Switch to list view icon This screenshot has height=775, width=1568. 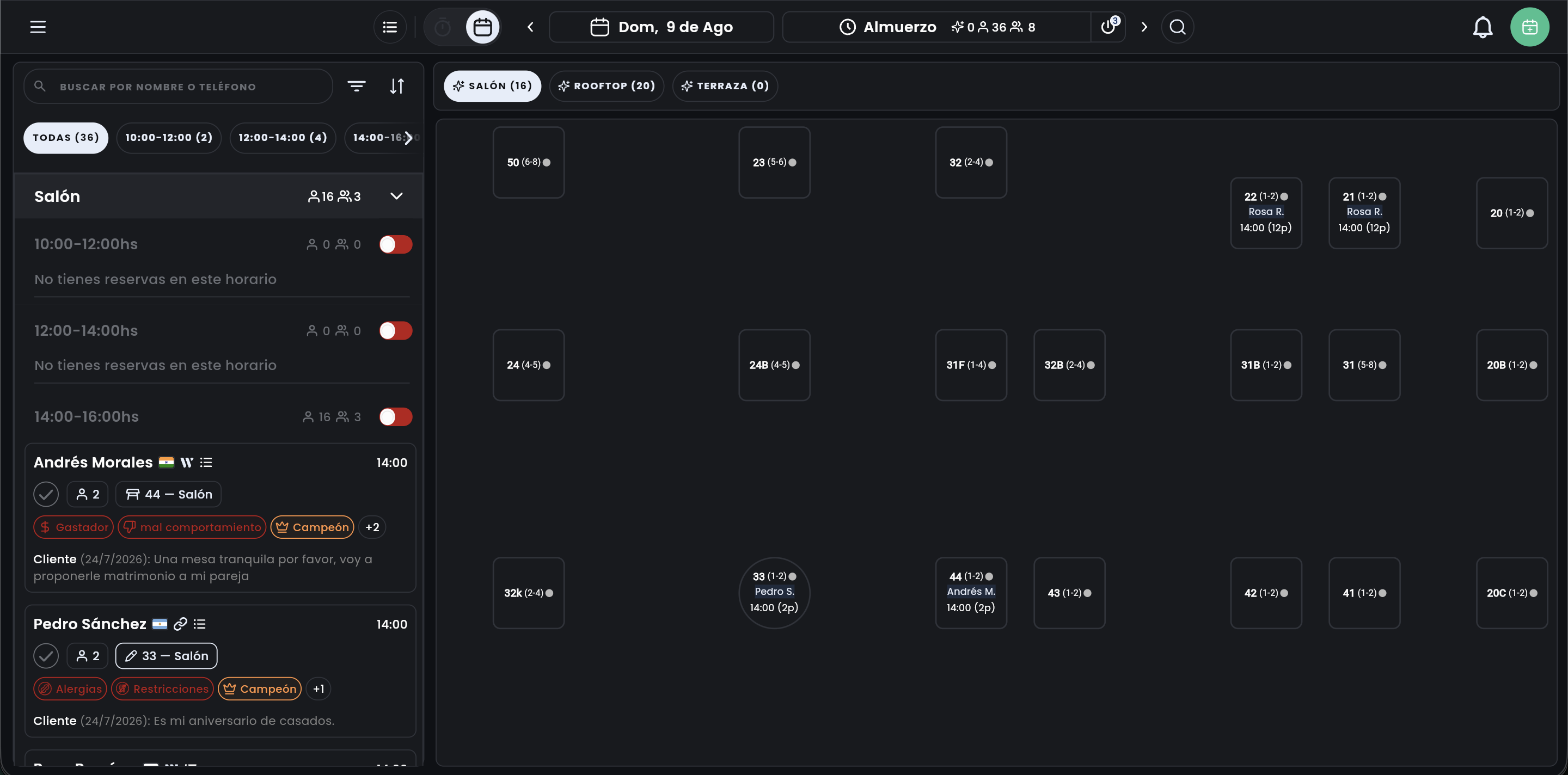(x=390, y=27)
